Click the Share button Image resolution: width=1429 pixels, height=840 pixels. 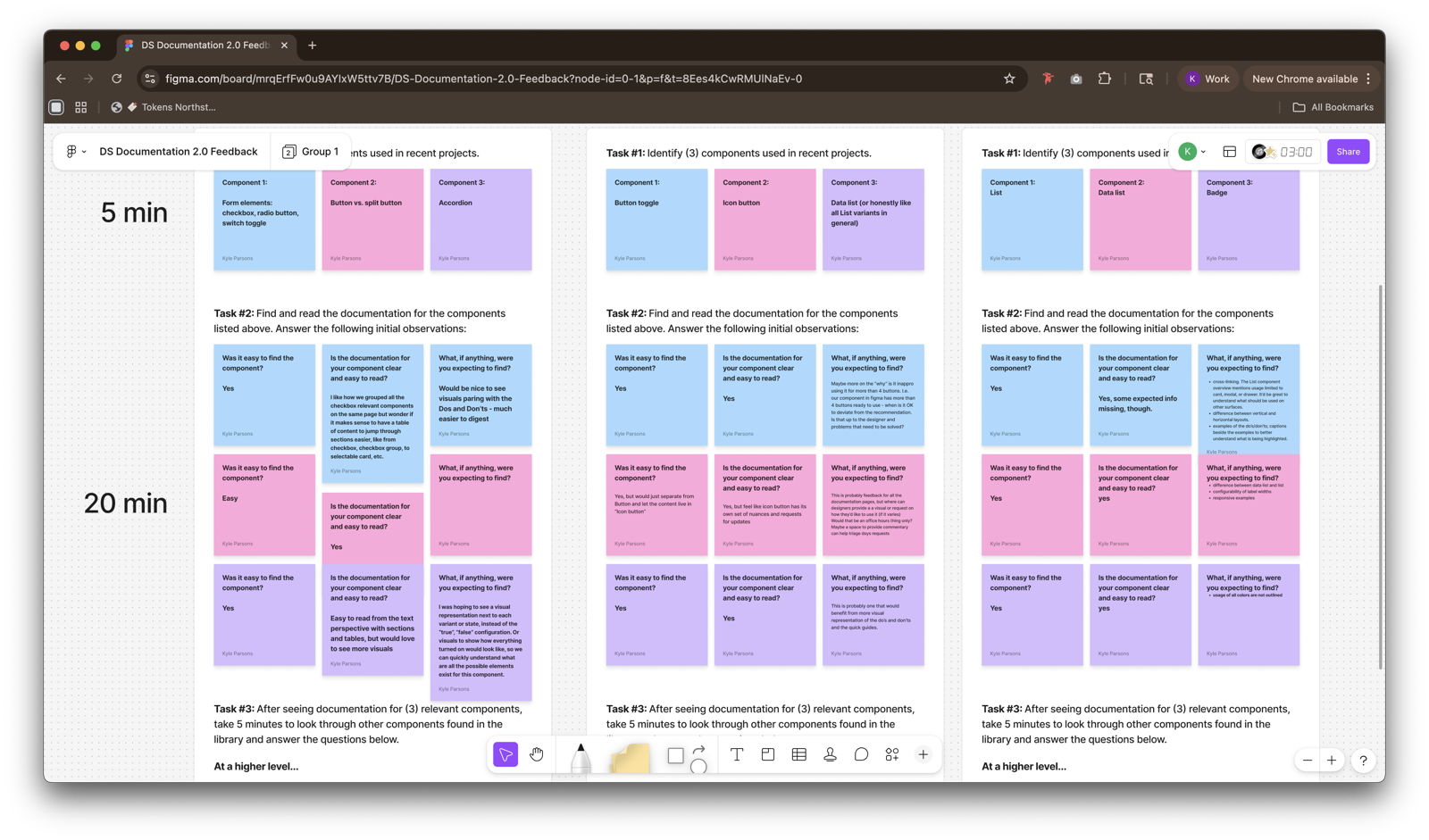pyautogui.click(x=1348, y=152)
